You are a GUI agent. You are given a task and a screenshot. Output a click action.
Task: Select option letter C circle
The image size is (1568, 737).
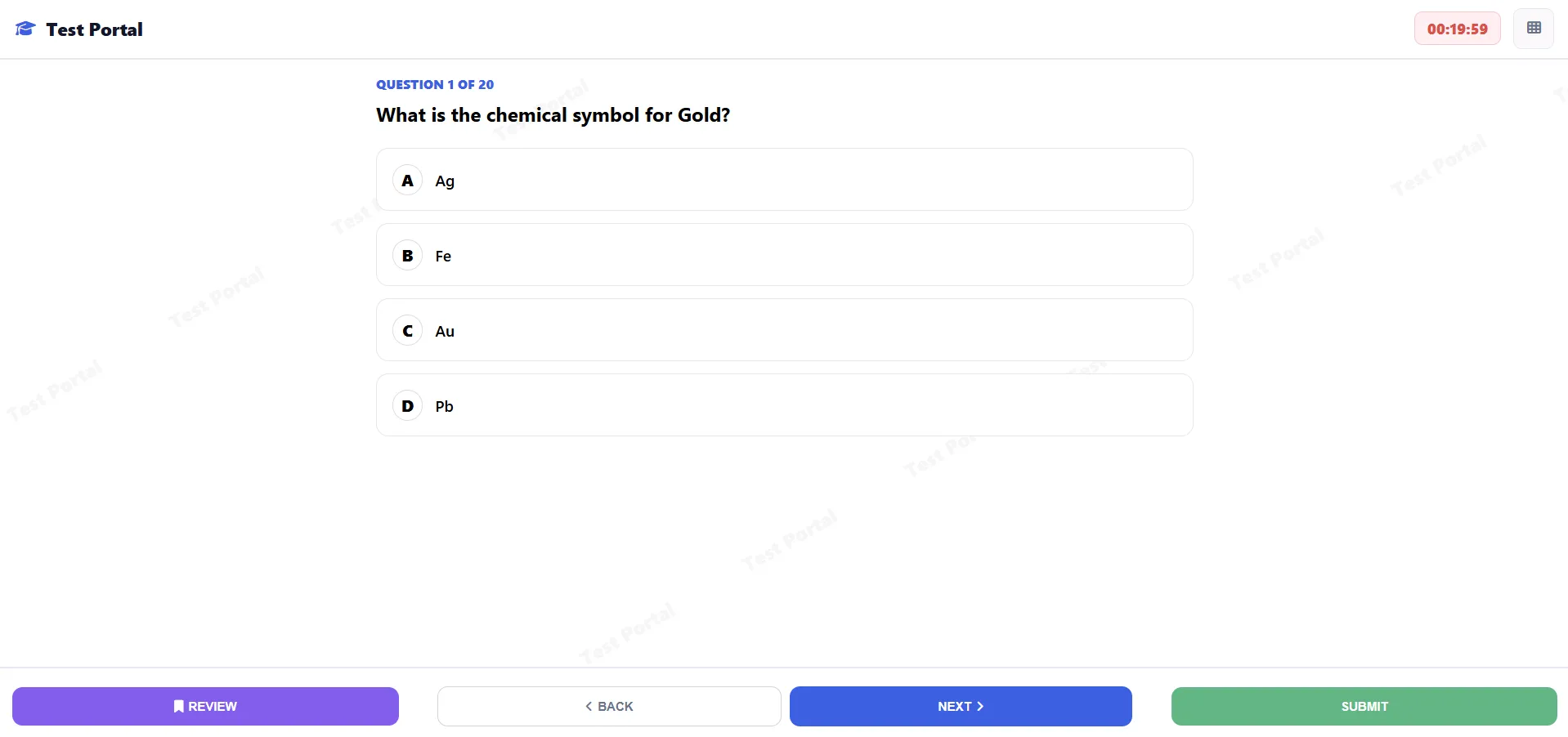point(407,331)
